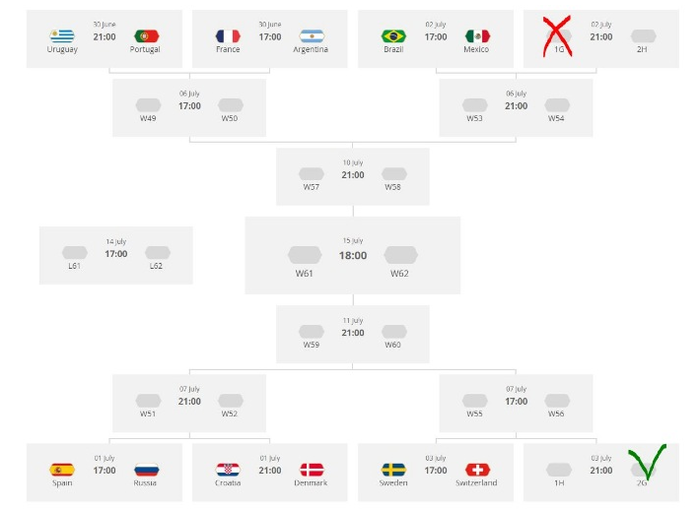Viewport: 700px width, 509px height.
Task: Select the Spain flag
Action: (x=62, y=470)
